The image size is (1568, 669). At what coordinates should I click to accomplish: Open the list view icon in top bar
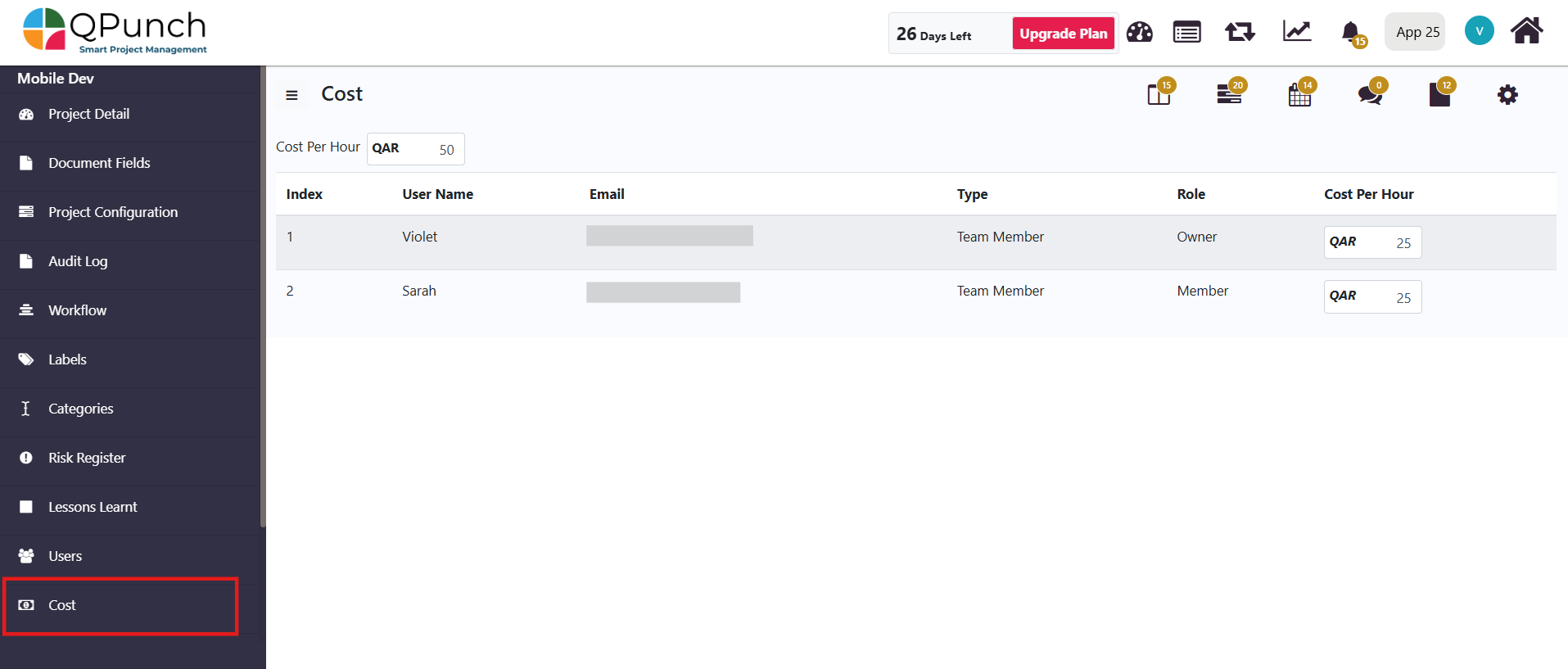(x=1186, y=33)
